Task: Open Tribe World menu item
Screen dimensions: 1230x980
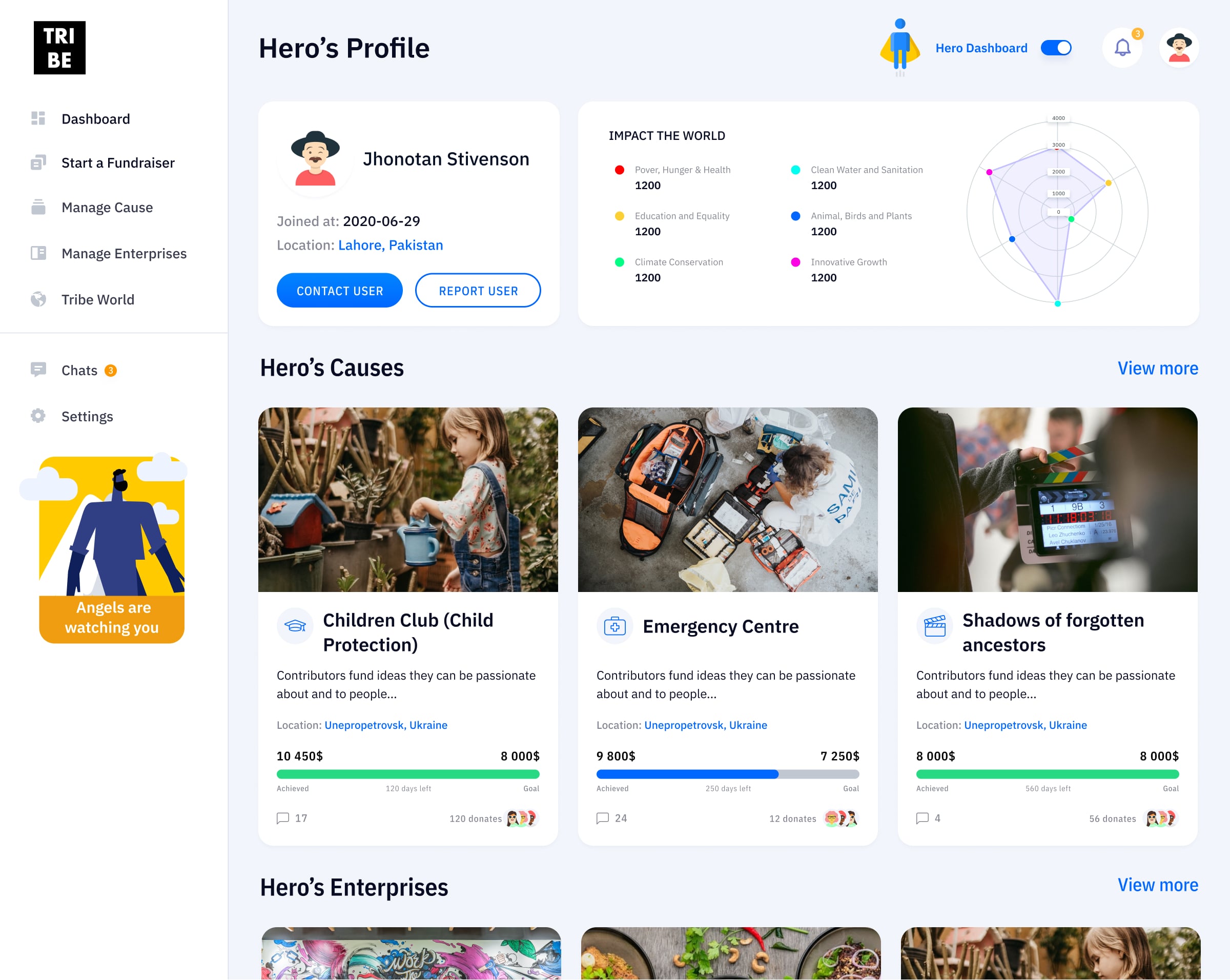Action: [98, 299]
